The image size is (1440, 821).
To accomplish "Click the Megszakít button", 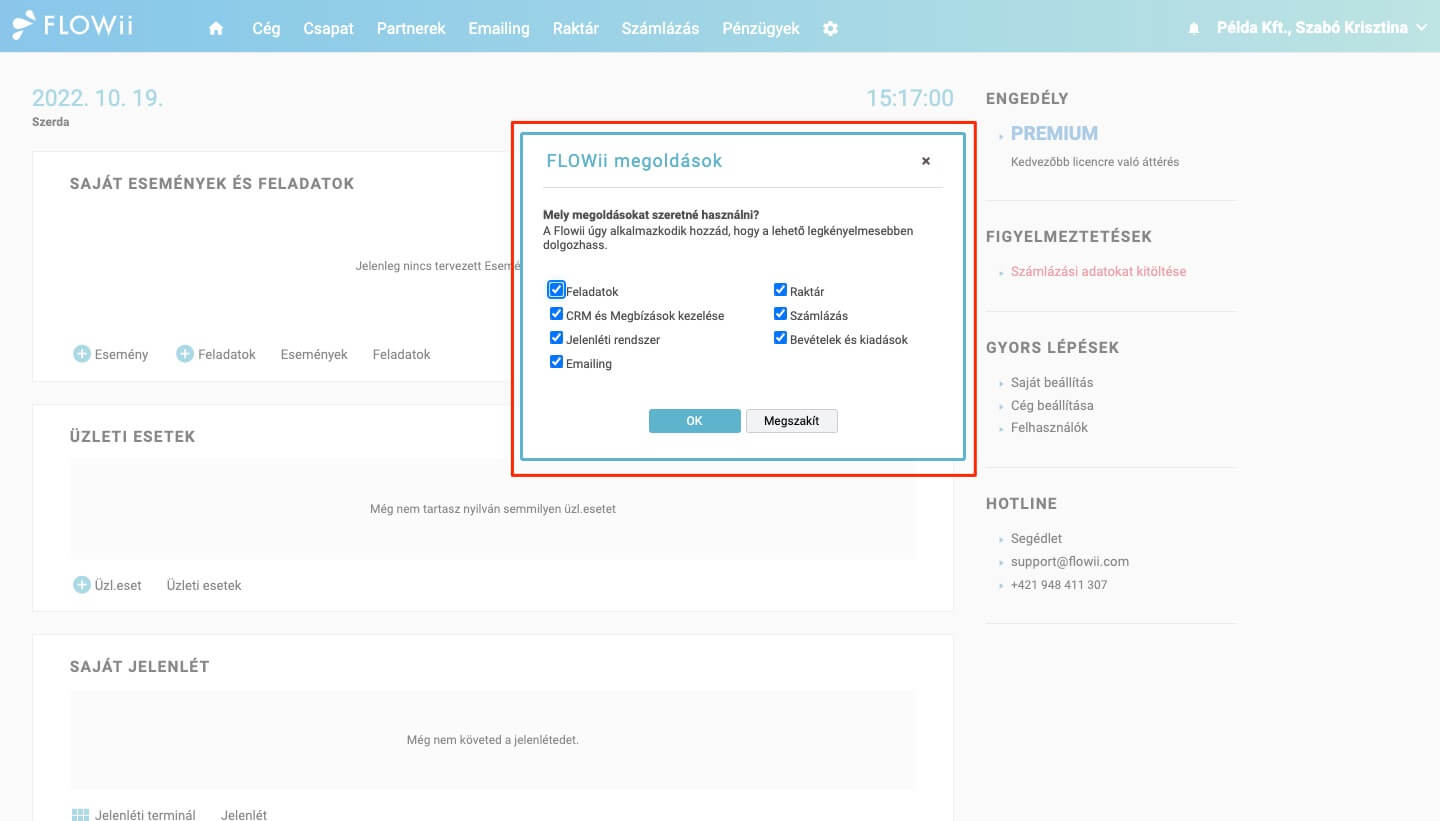I will [x=792, y=421].
